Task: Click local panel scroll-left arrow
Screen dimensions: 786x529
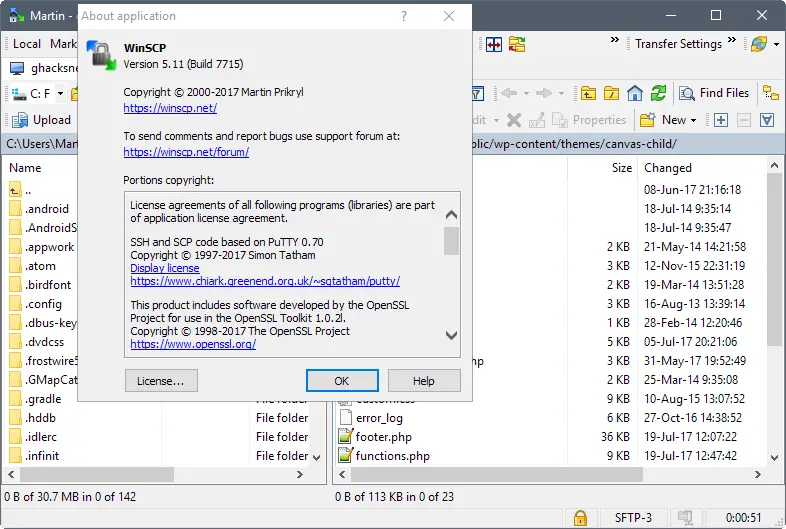Action: 11,474
